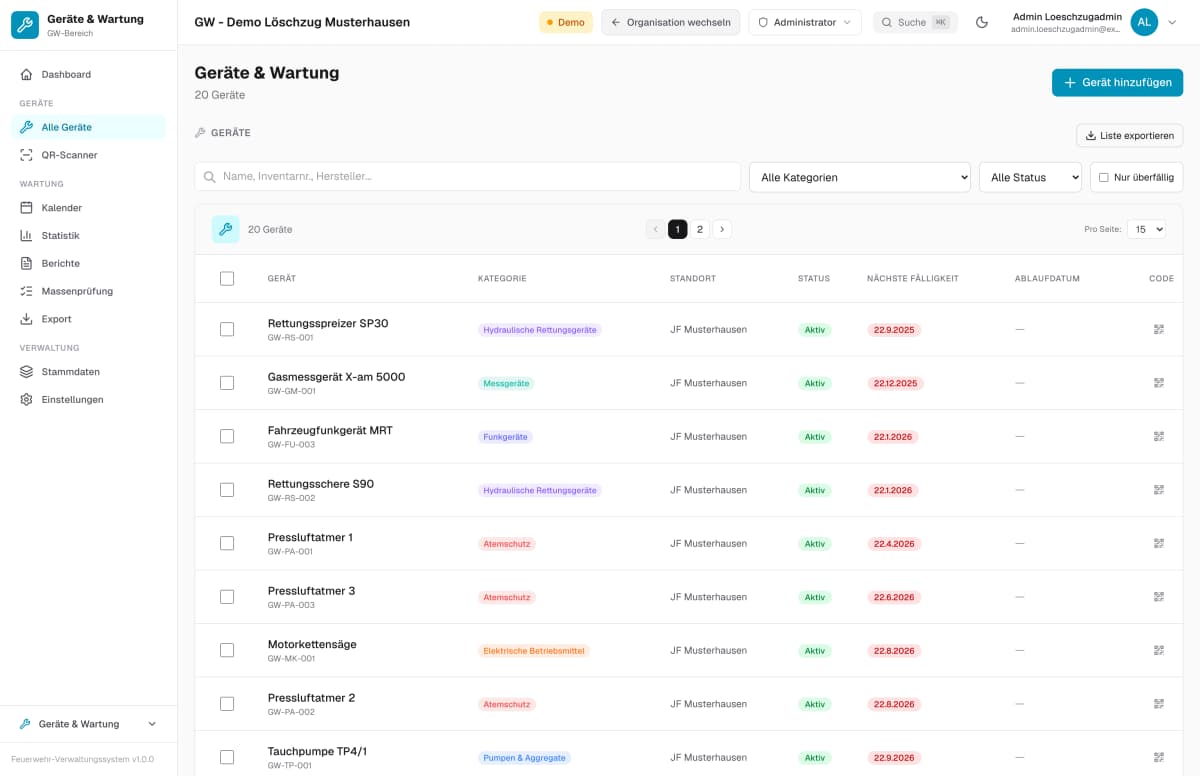The width and height of the screenshot is (1200, 776).
Task: Expand user account menu chevron
Action: (x=1172, y=22)
